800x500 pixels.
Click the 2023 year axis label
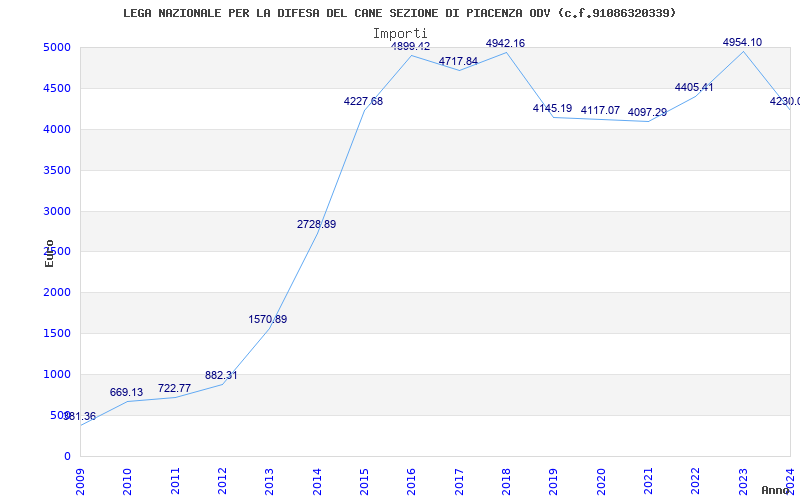(743, 482)
